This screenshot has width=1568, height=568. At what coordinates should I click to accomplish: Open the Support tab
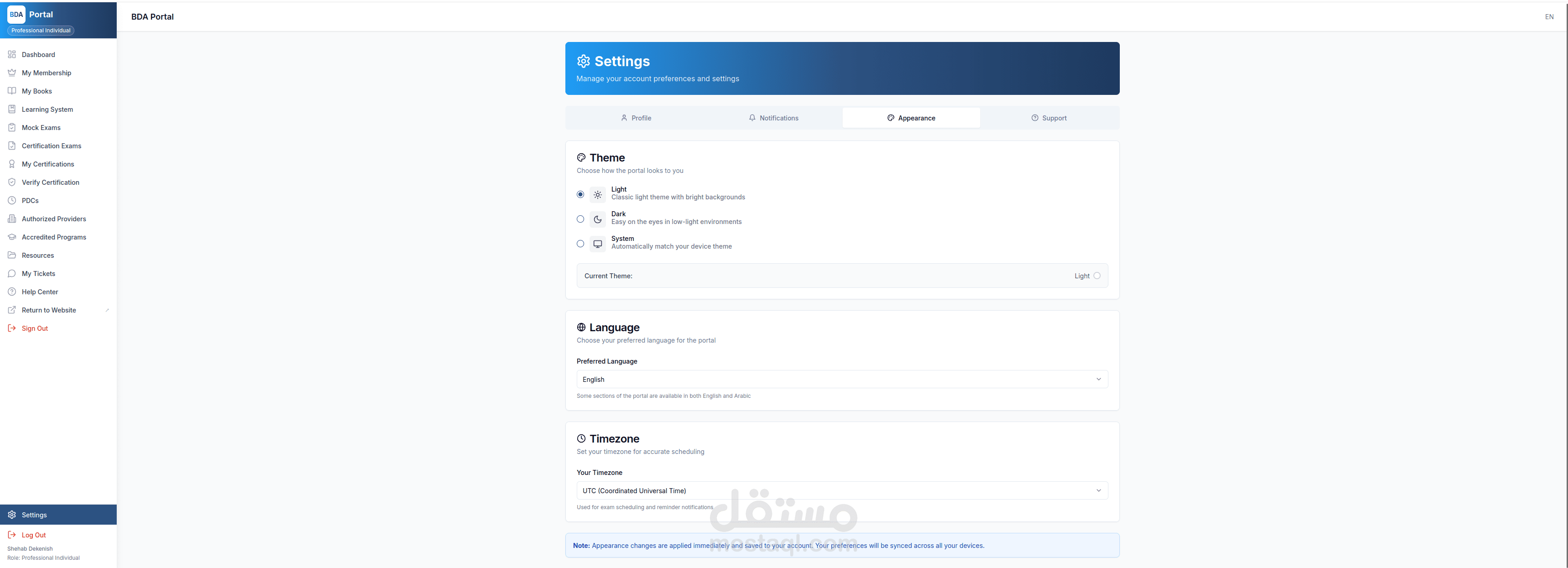(1049, 118)
